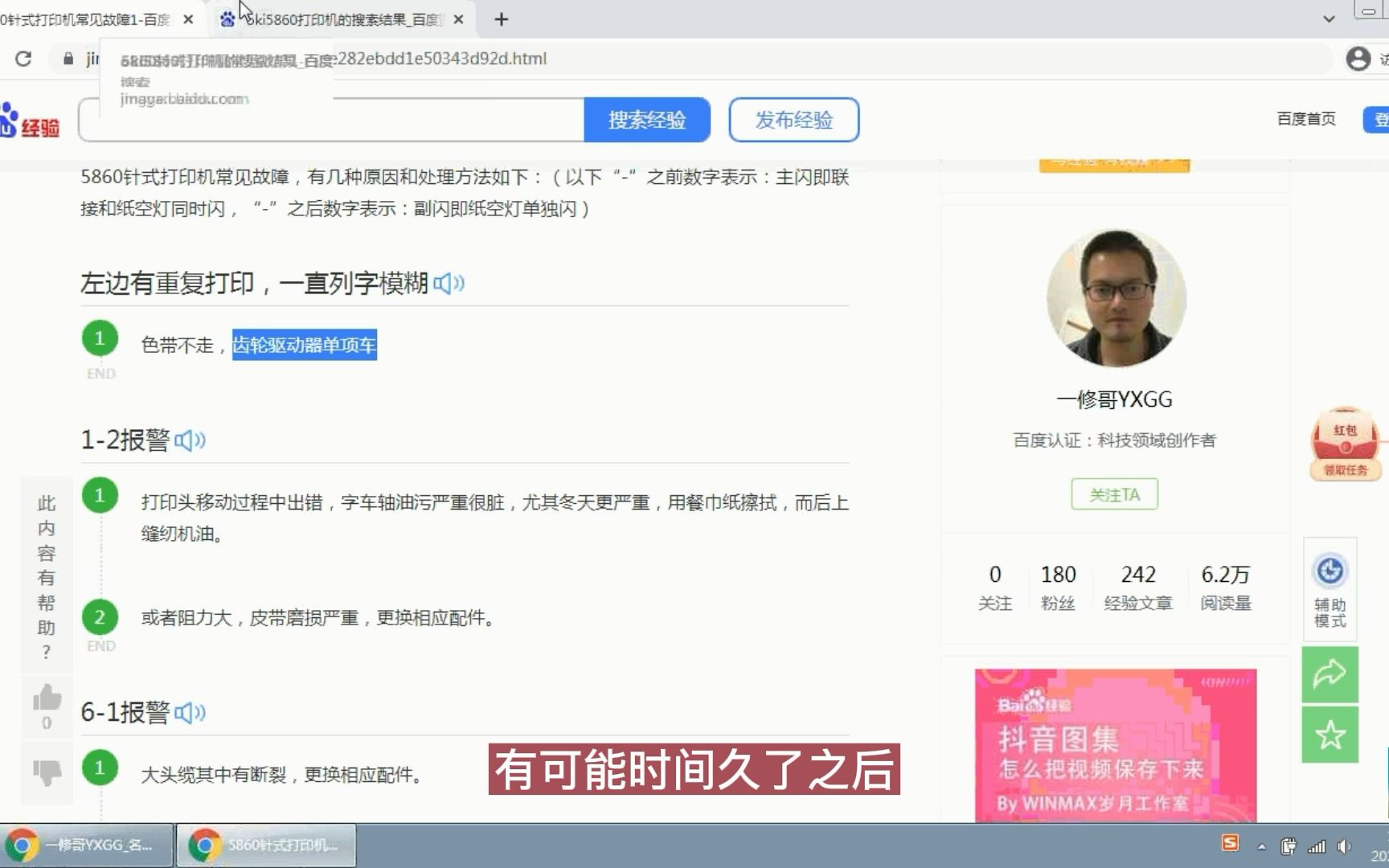Click highlighted text 齿轮驱动器单项车
This screenshot has height=868, width=1389.
click(305, 345)
